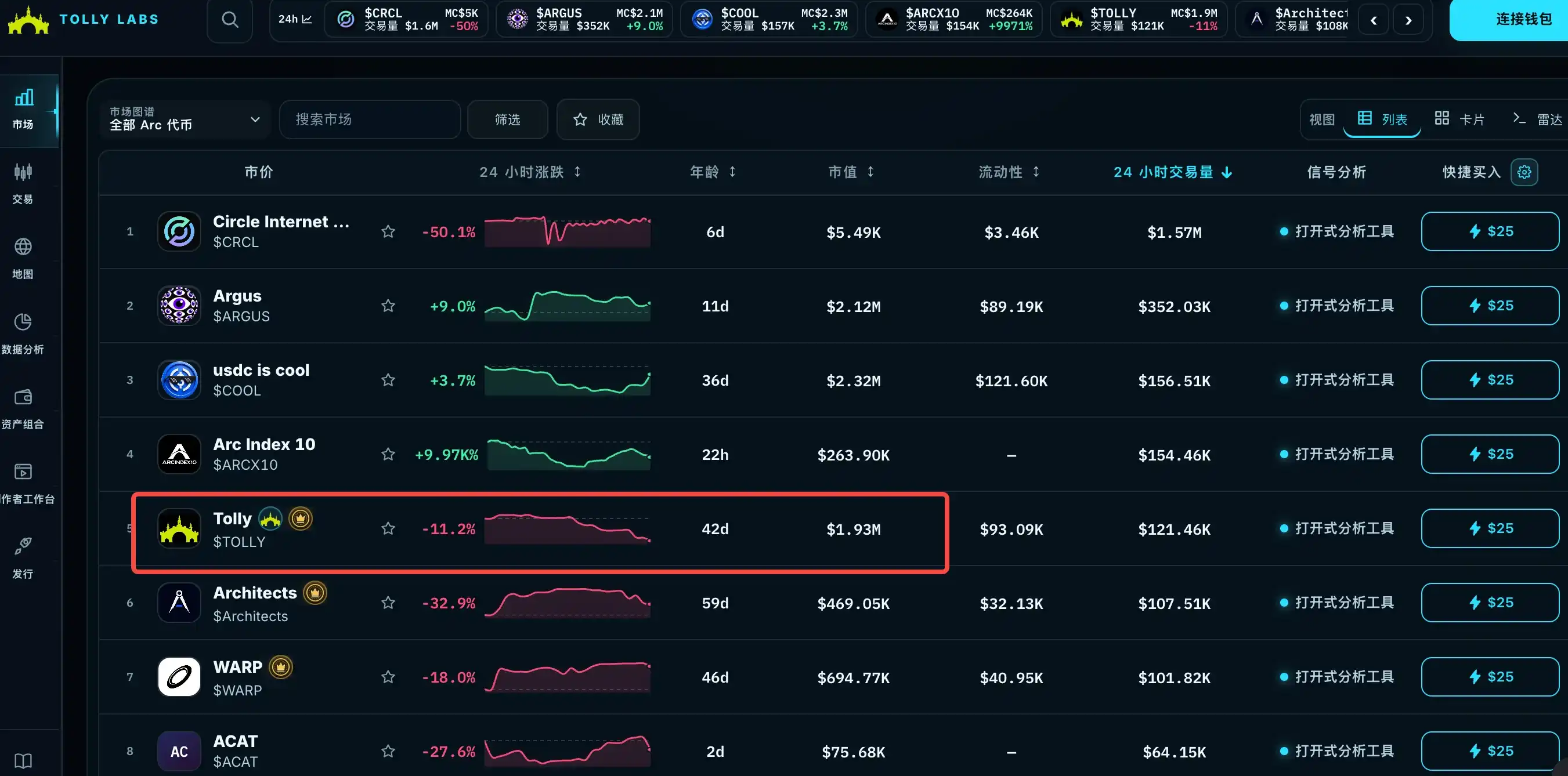Open the Trade candlestick sidebar icon
The width and height of the screenshot is (1568, 776).
[x=23, y=183]
